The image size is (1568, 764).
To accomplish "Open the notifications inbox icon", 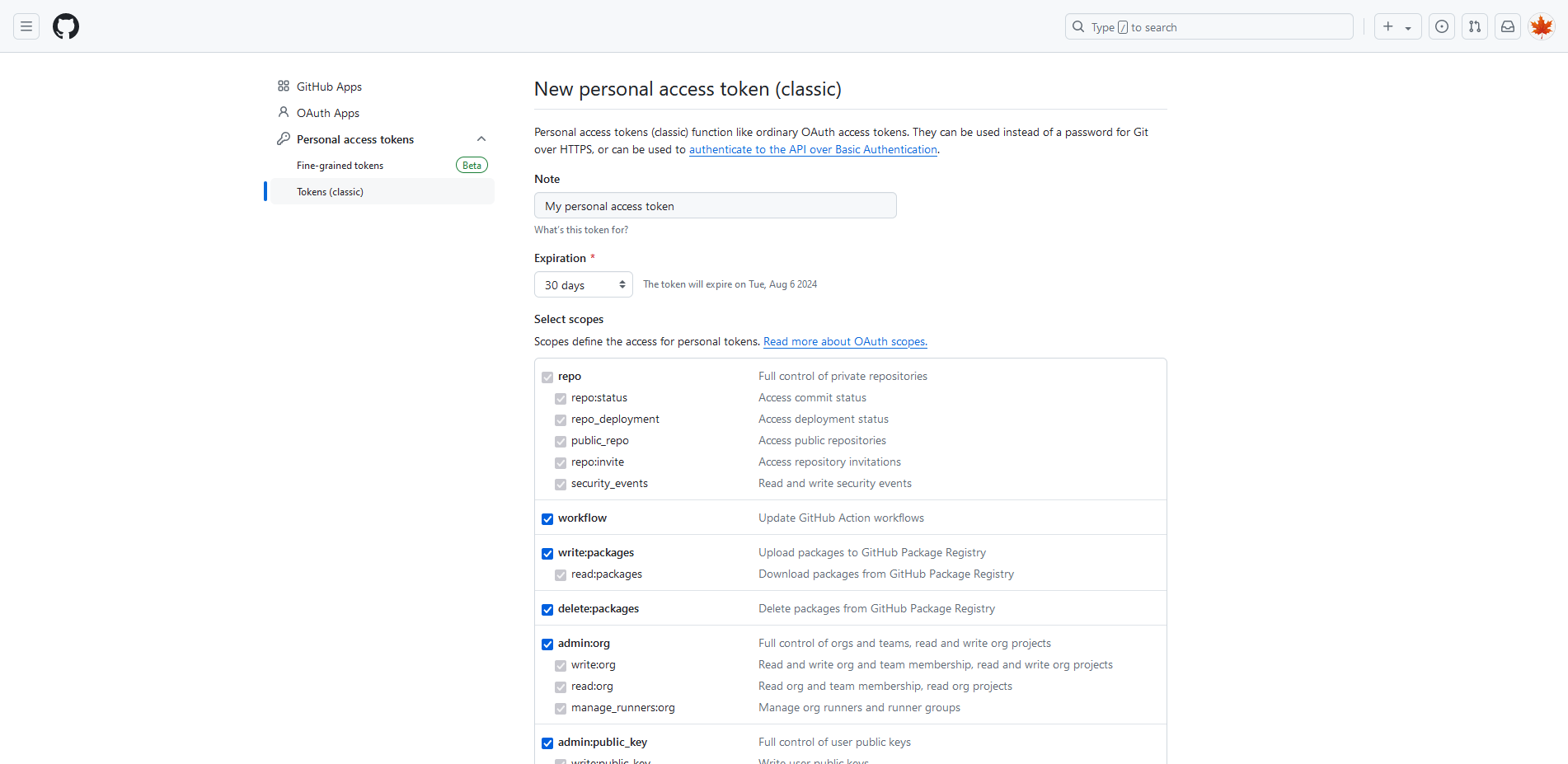I will click(x=1507, y=26).
